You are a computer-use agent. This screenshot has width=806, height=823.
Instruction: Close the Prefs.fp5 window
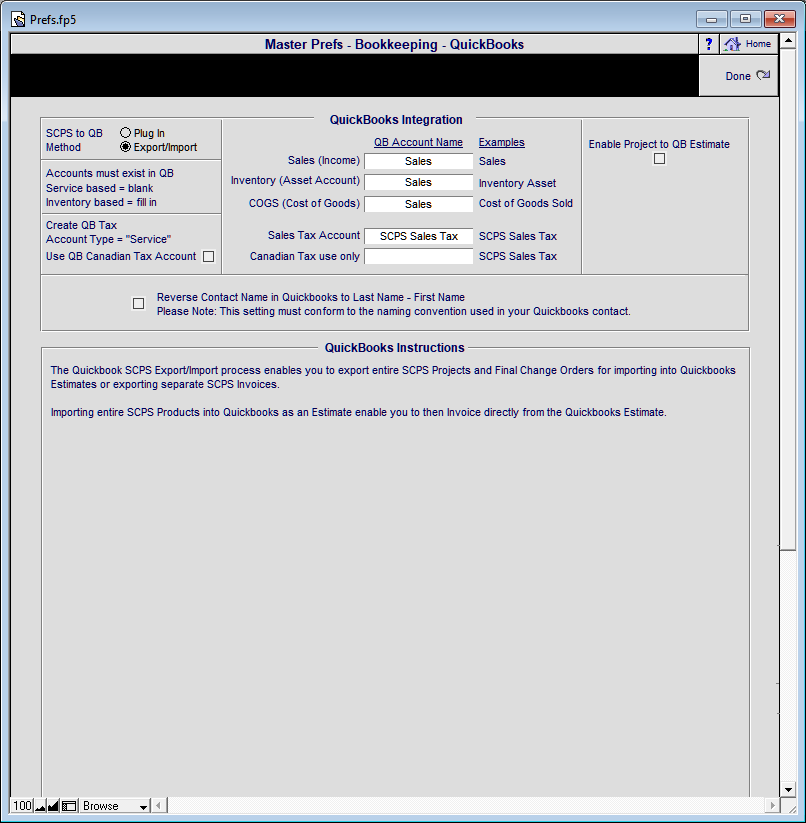click(779, 19)
